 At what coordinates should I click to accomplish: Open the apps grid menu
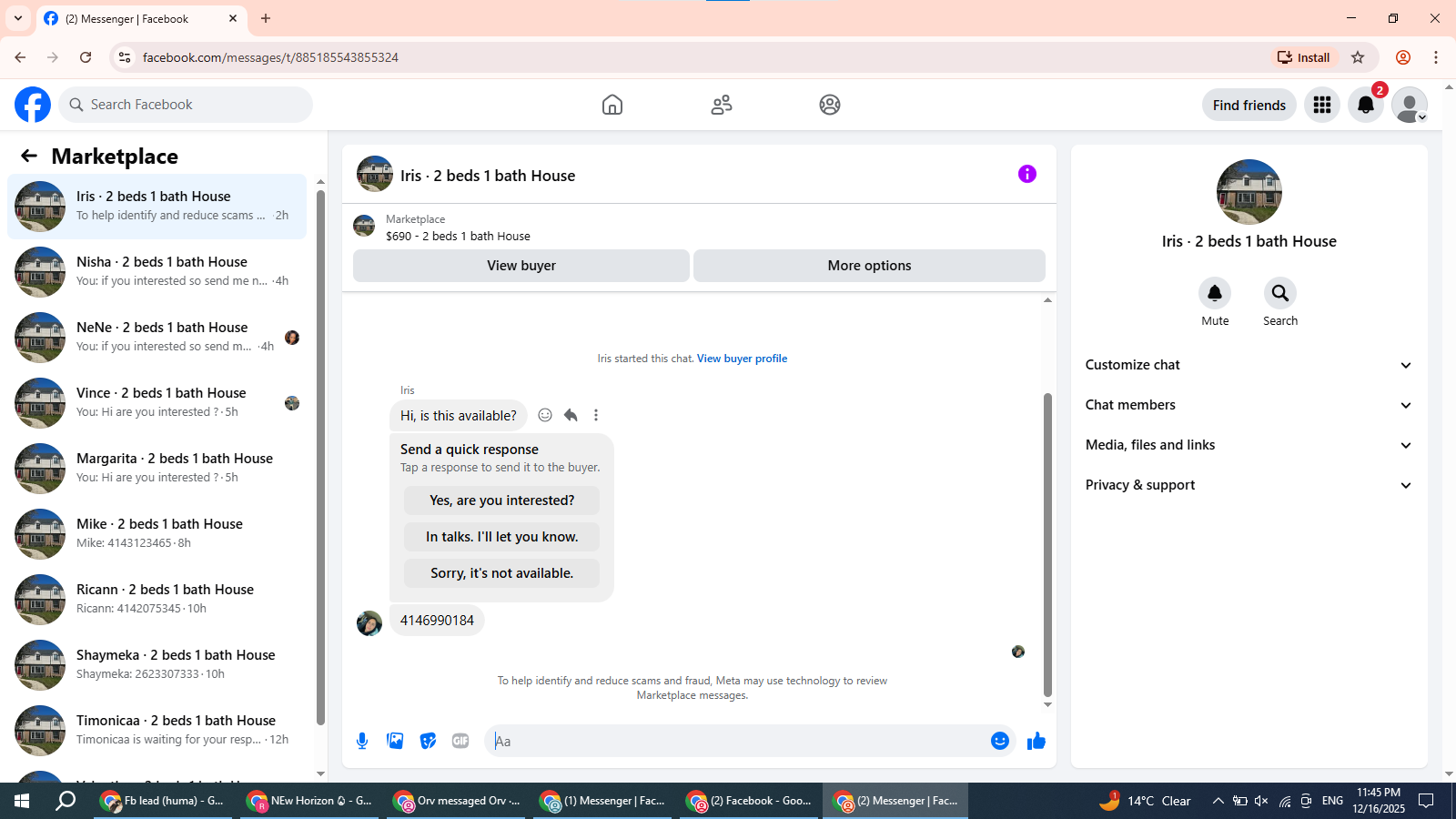tap(1322, 105)
